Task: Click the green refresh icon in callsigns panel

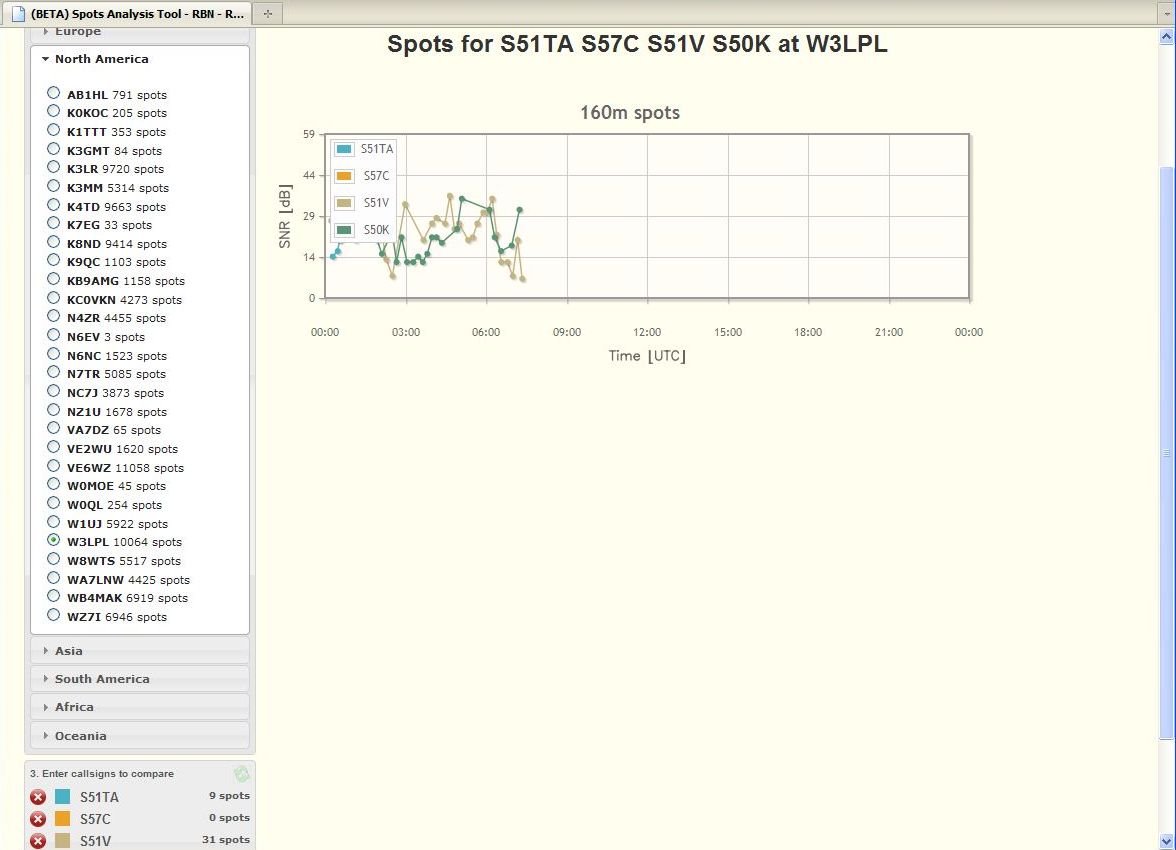Action: point(241,774)
